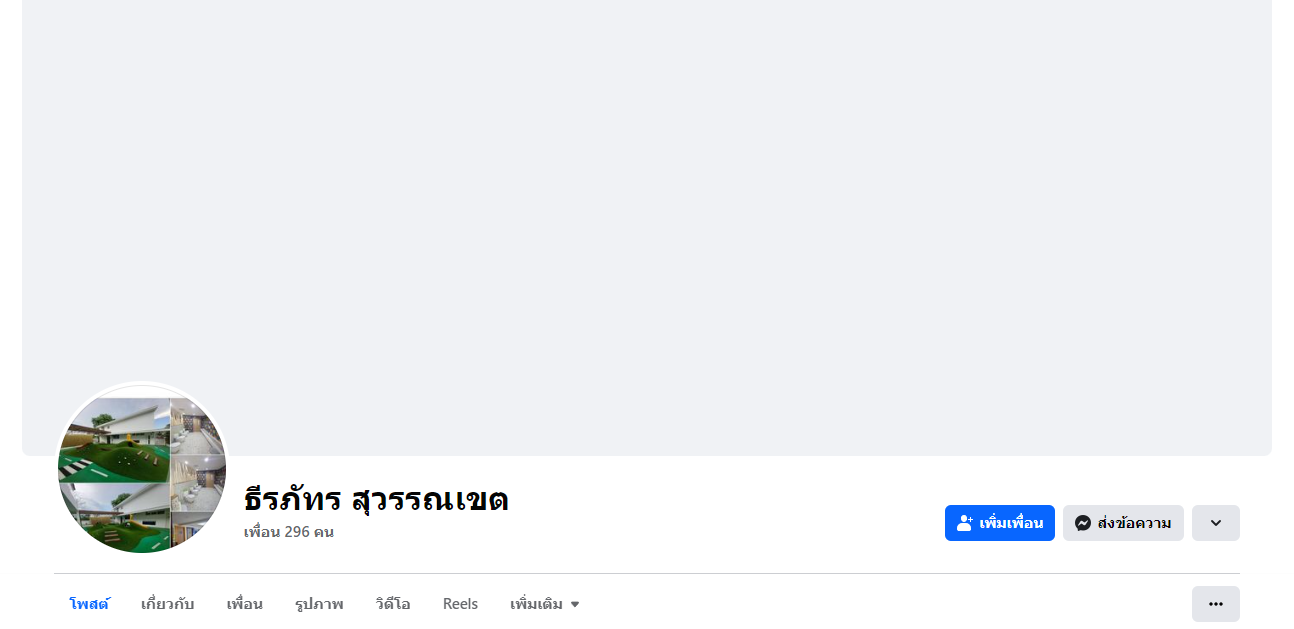This screenshot has width=1294, height=629.
Task: Click the add-friend person icon
Action: pos(965,523)
